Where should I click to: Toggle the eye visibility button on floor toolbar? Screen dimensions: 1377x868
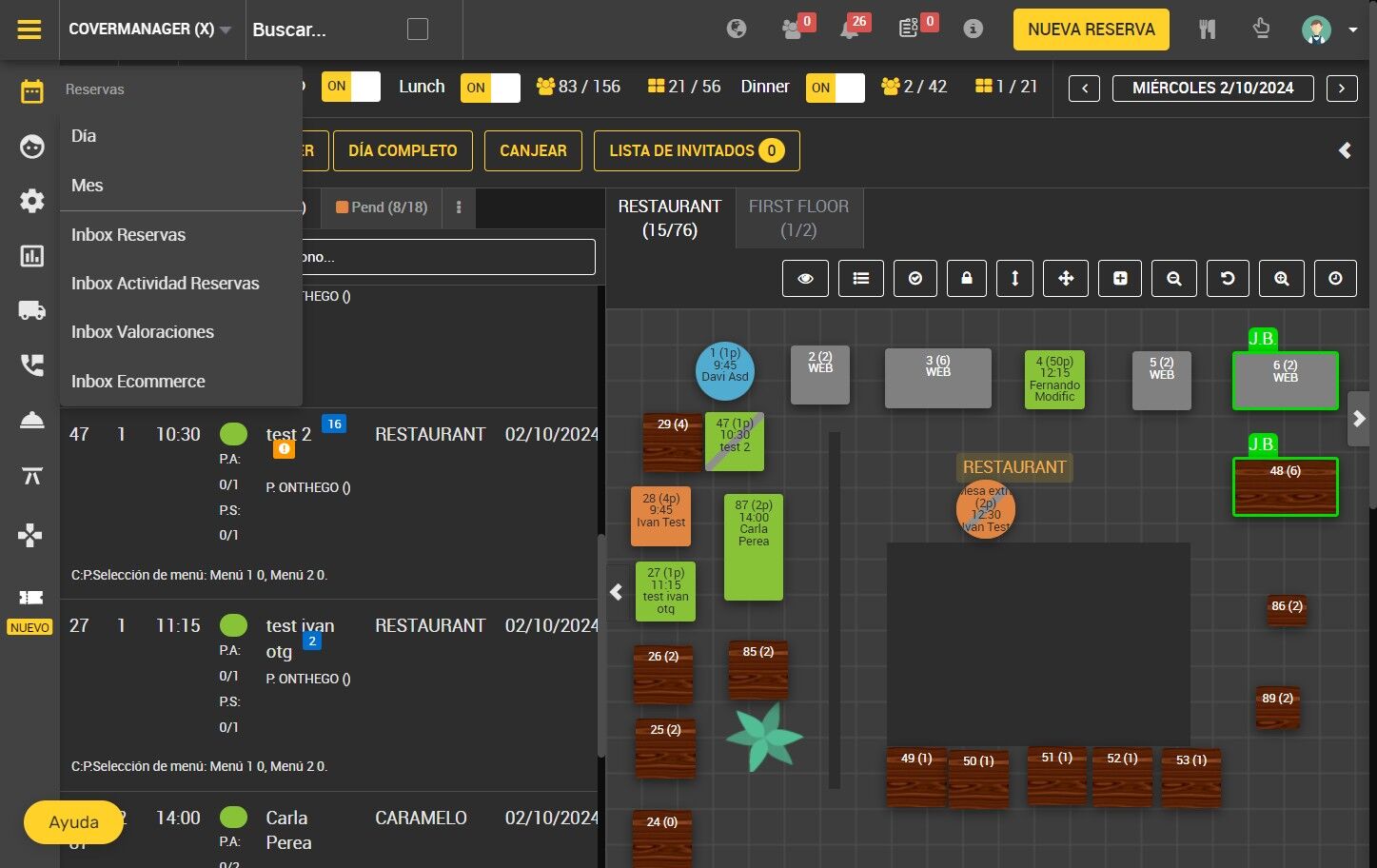(x=806, y=278)
